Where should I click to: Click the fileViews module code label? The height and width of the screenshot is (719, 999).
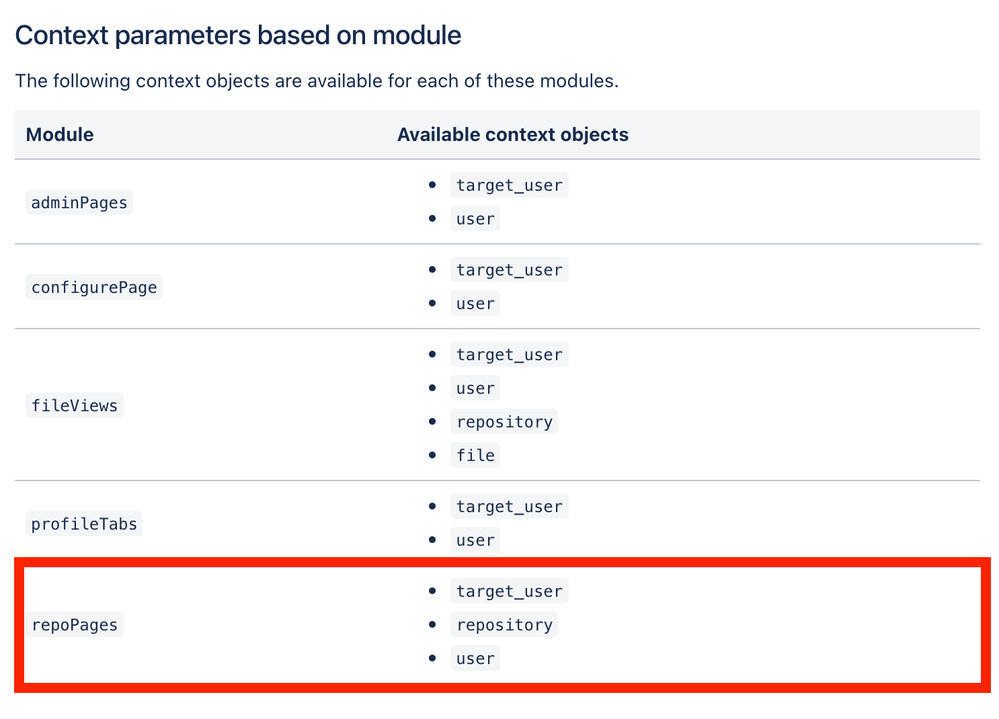tap(74, 405)
